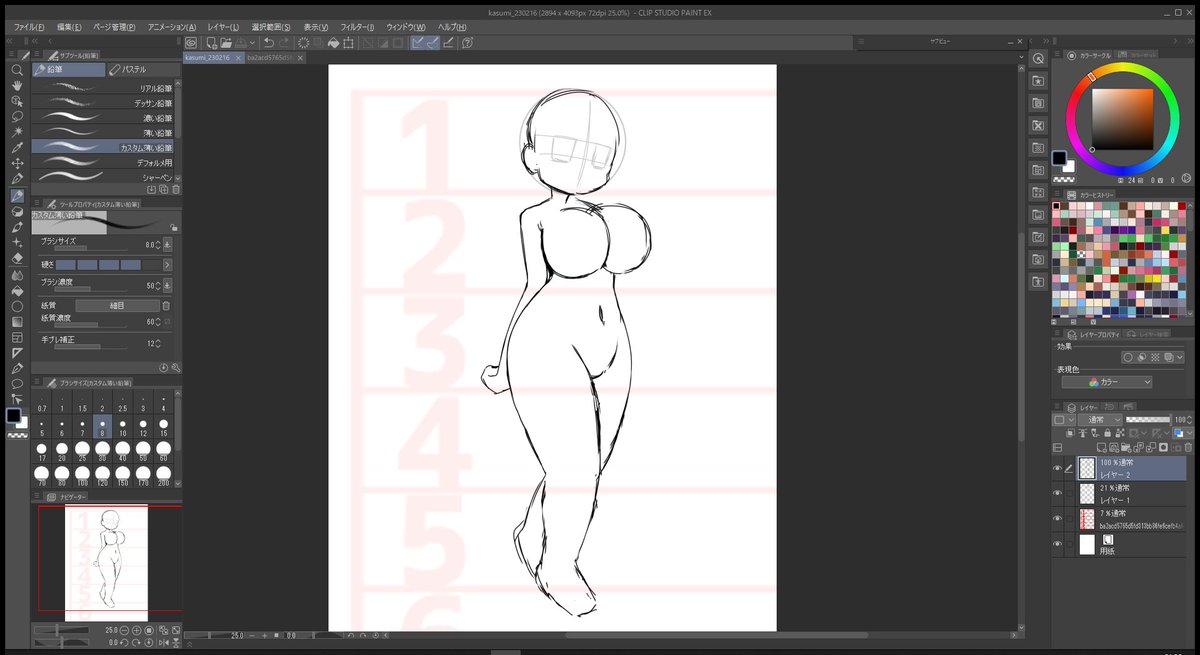Image resolution: width=1200 pixels, height=655 pixels.
Task: Hide the 7% reference image layer
Action: click(x=1058, y=518)
